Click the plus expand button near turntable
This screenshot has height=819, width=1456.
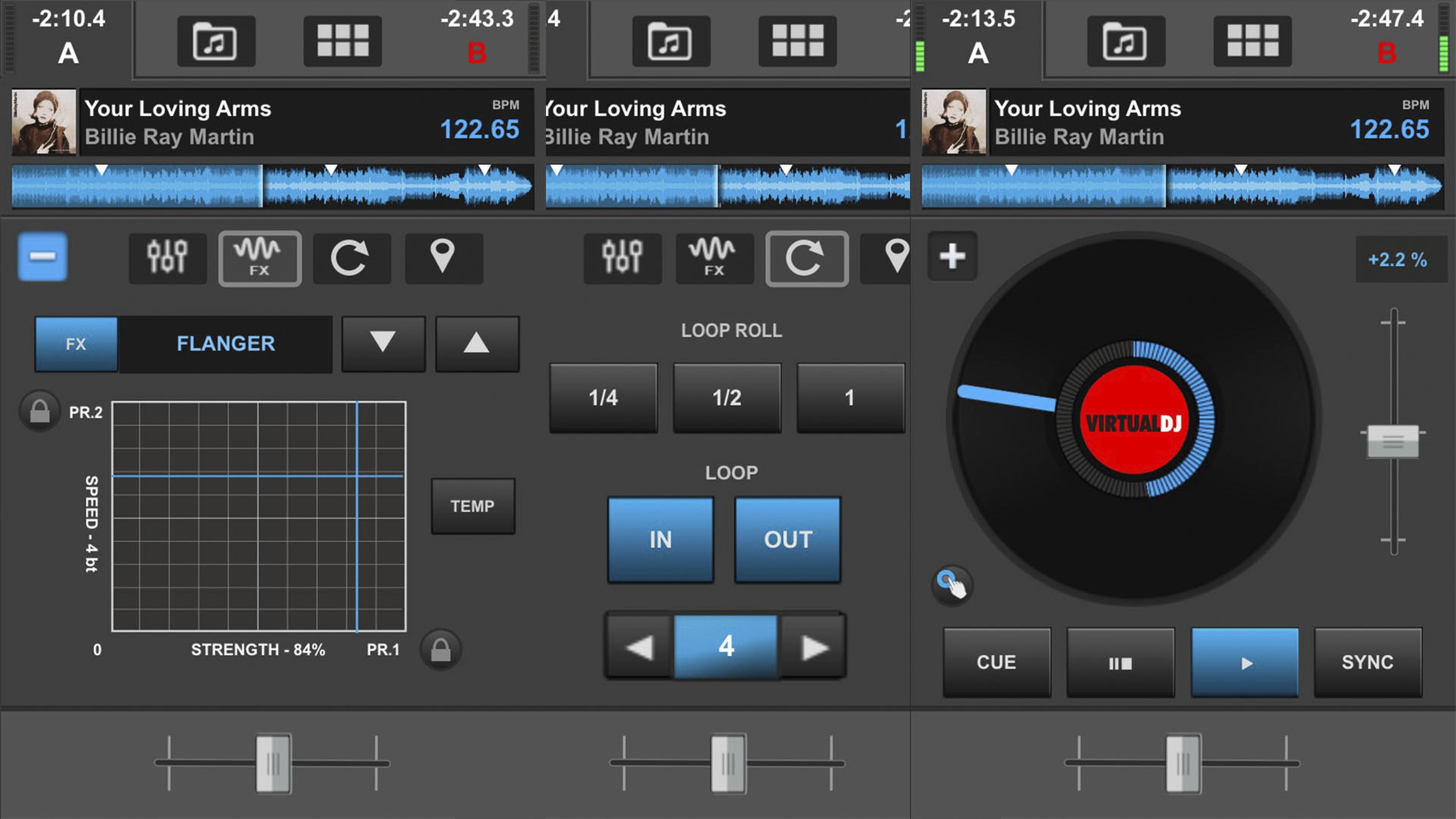pos(952,256)
